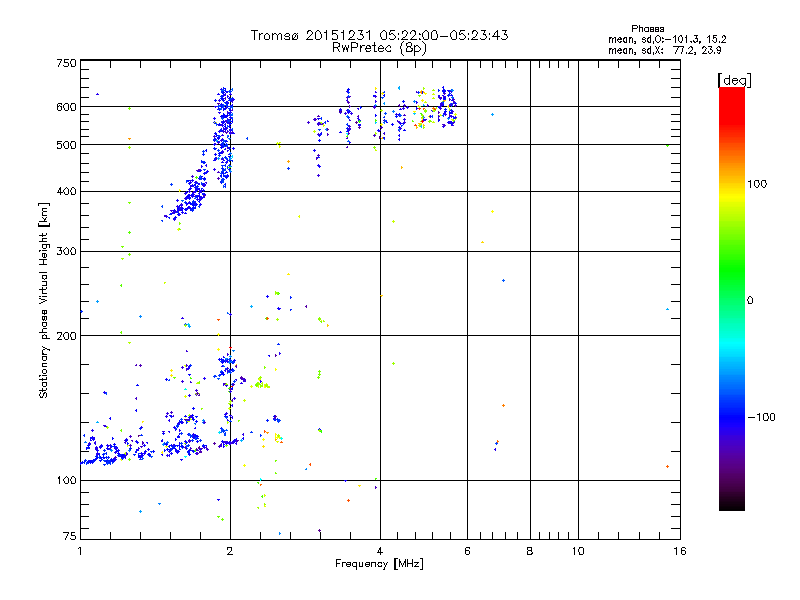
Task: Click the x-axis tick label '1'
Action: pyautogui.click(x=80, y=551)
